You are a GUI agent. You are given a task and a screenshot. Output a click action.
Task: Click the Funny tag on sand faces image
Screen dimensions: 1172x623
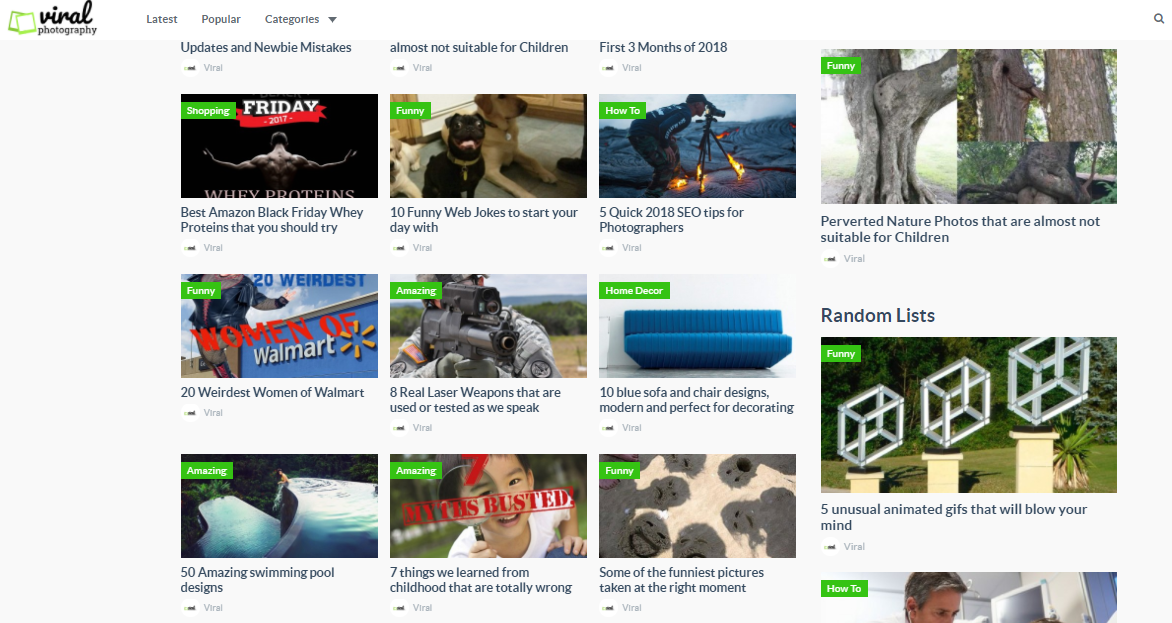[619, 471]
